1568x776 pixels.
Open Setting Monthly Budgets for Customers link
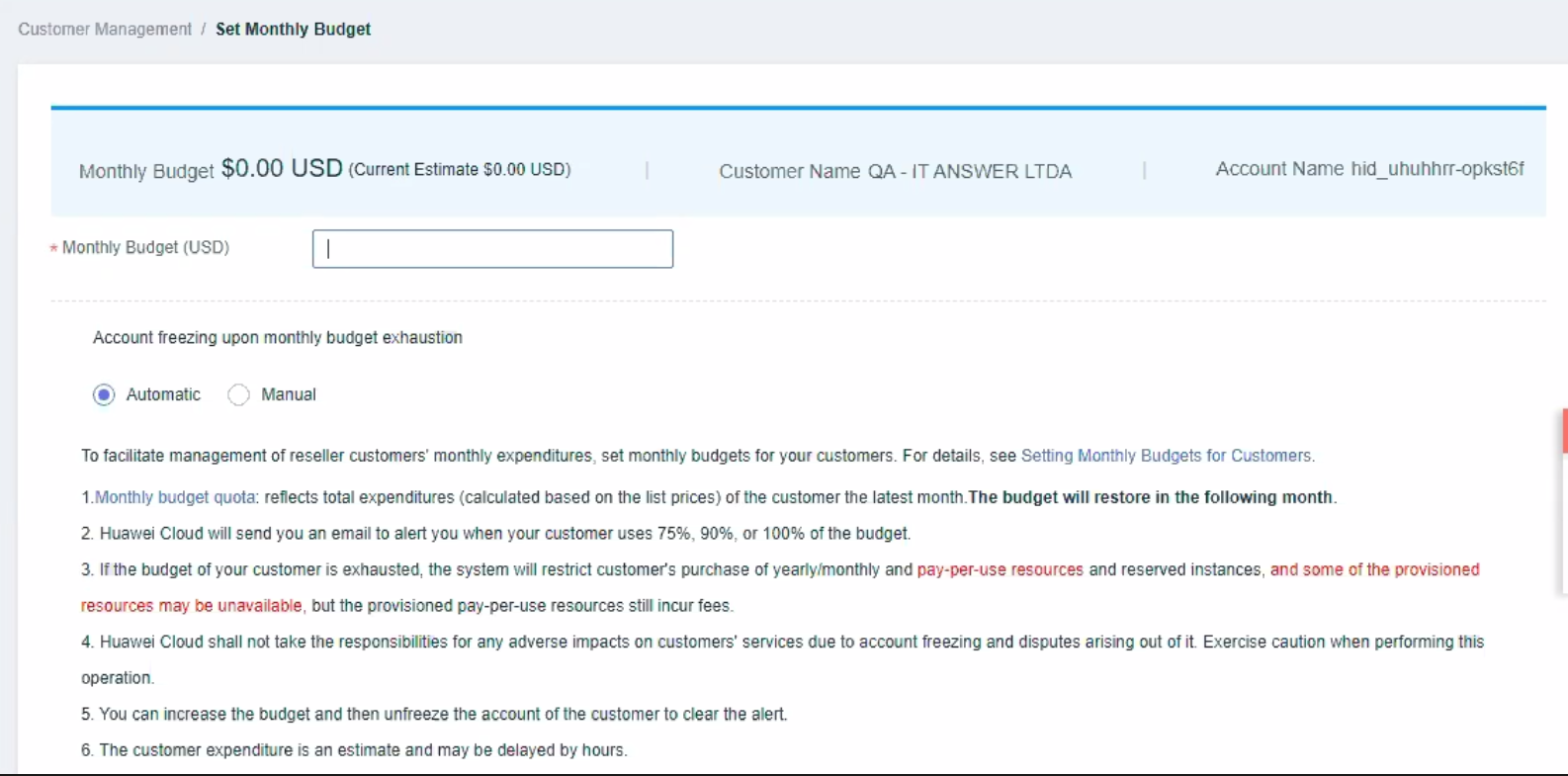(x=1166, y=456)
